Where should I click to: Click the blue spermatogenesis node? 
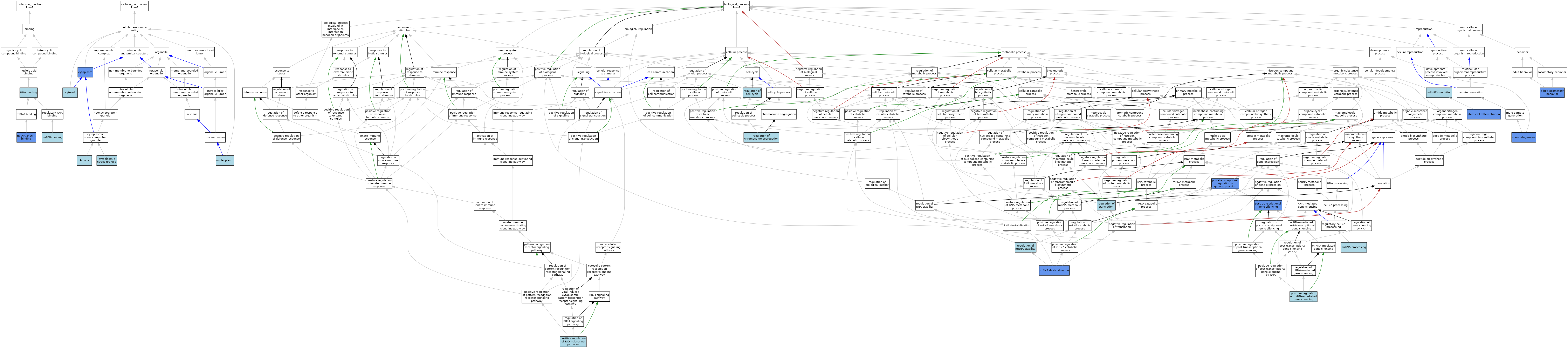pos(1524,138)
